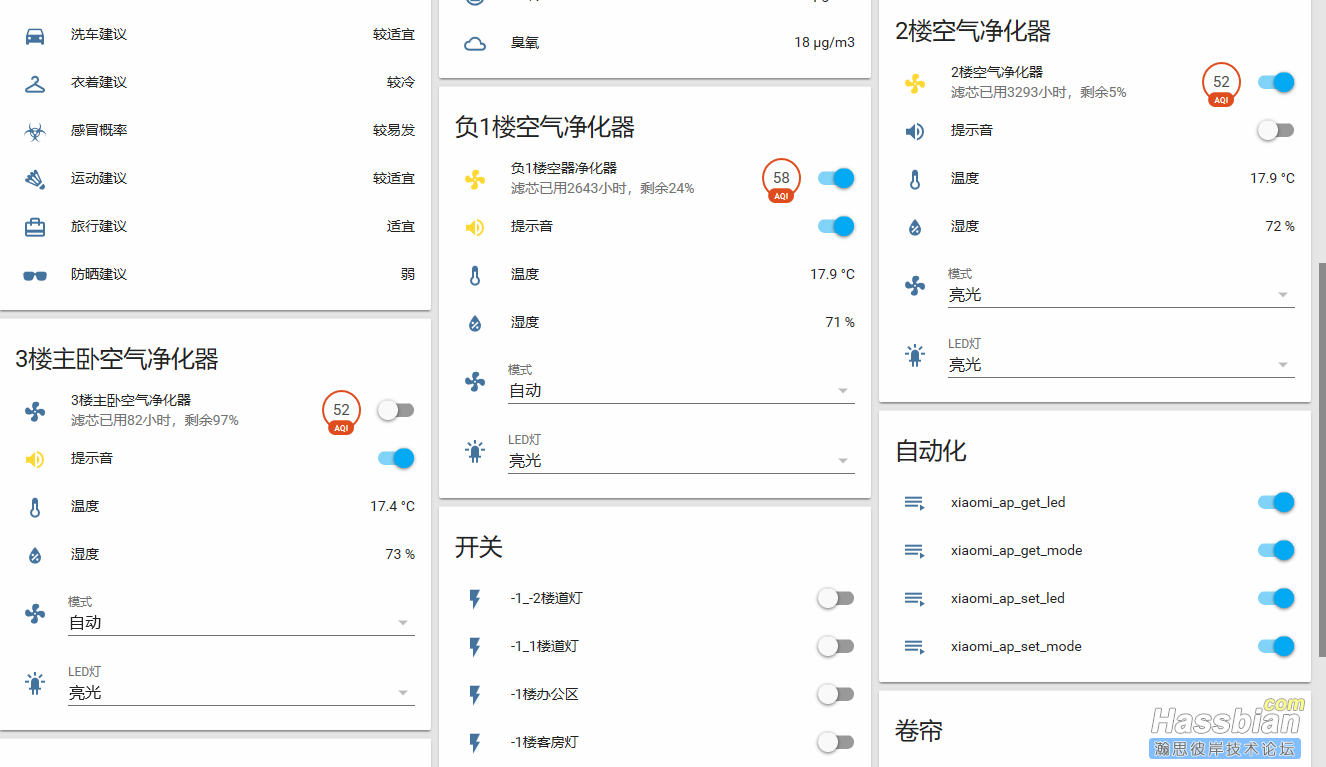Turn on the 3楼主卧空气净化器 power switch
Image resolution: width=1326 pixels, height=767 pixels.
pyautogui.click(x=396, y=410)
